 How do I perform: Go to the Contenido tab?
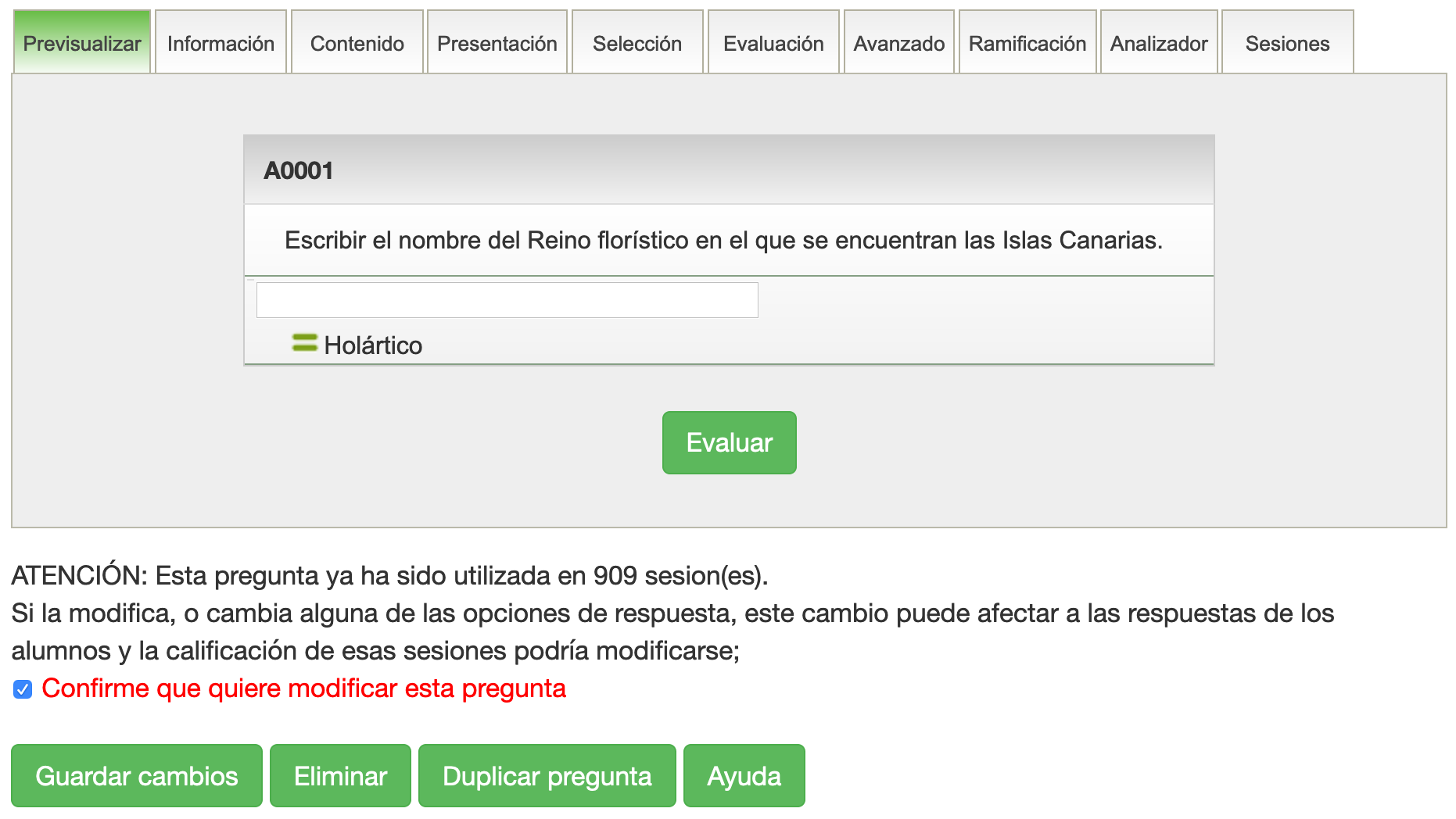point(357,44)
